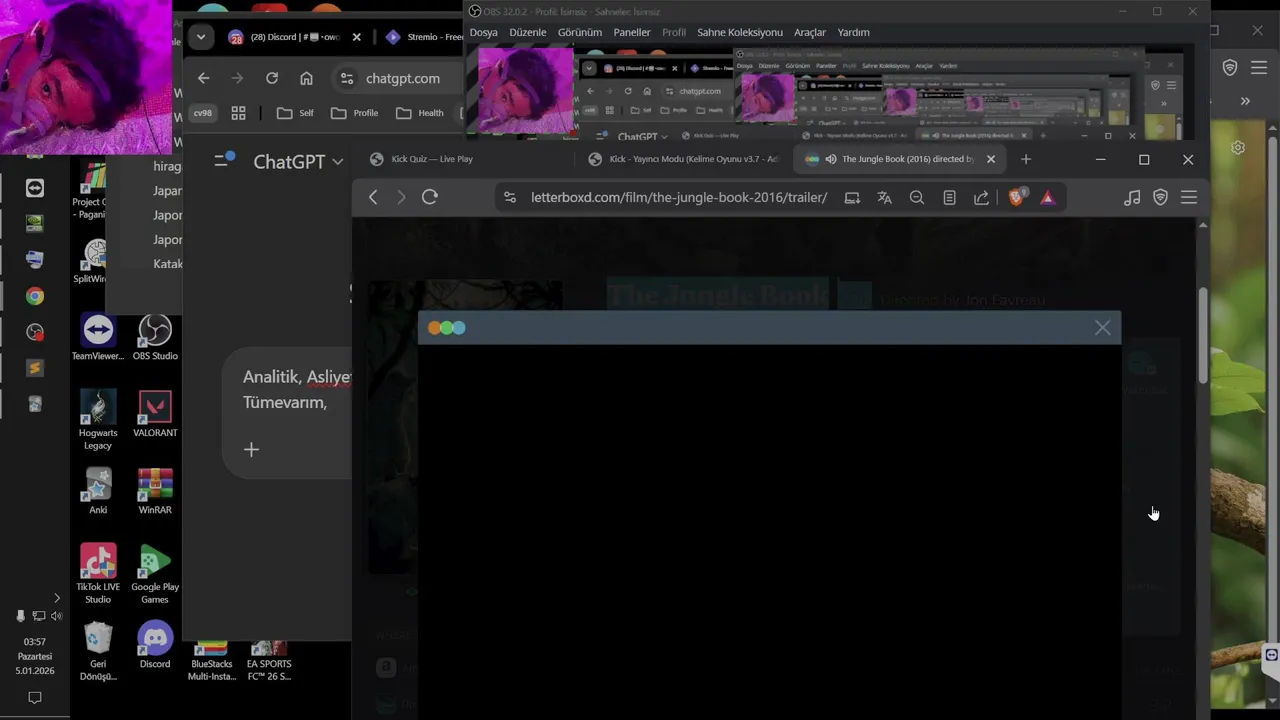1280x720 pixels.
Task: Mute The Jungle Book tab audio
Action: [x=830, y=159]
